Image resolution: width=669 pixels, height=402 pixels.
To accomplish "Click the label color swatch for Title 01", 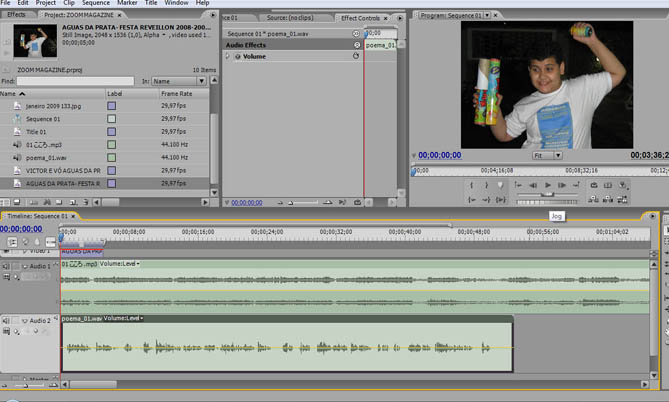I will tap(111, 131).
